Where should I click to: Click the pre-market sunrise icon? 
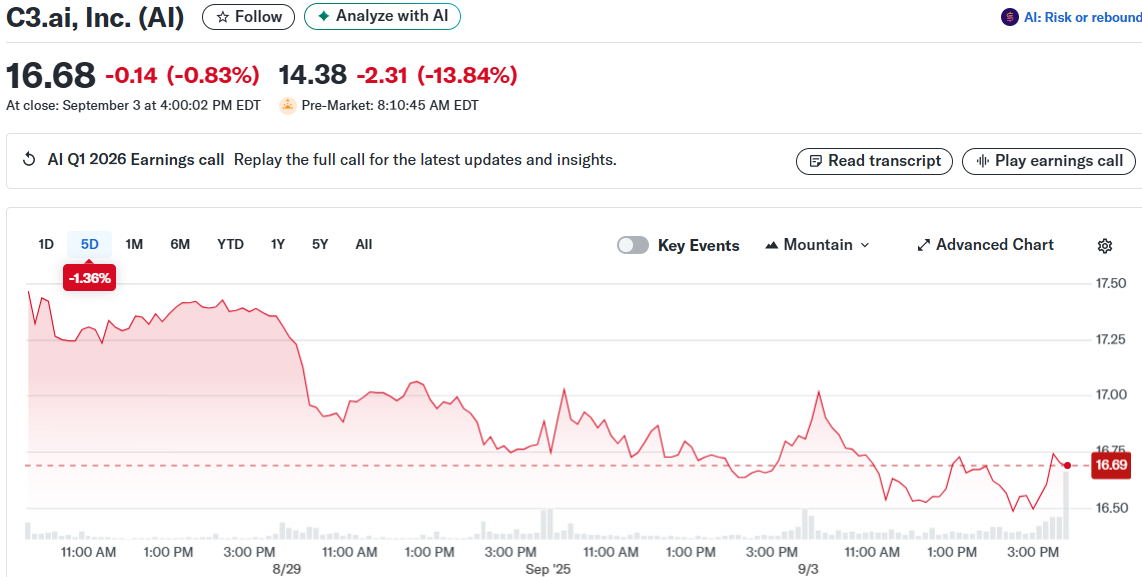(288, 106)
